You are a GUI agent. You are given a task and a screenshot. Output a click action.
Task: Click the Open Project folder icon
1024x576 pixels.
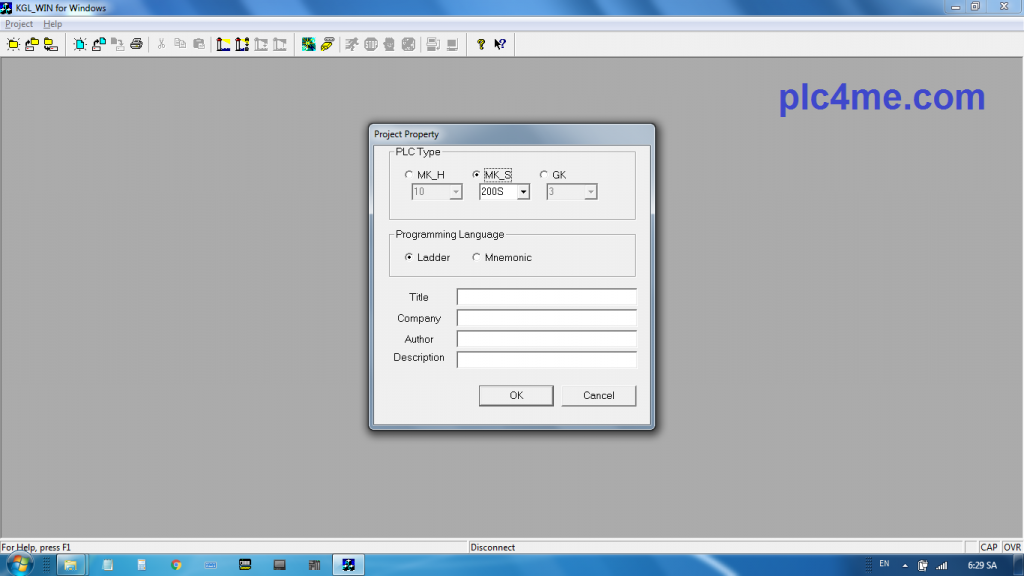31,44
